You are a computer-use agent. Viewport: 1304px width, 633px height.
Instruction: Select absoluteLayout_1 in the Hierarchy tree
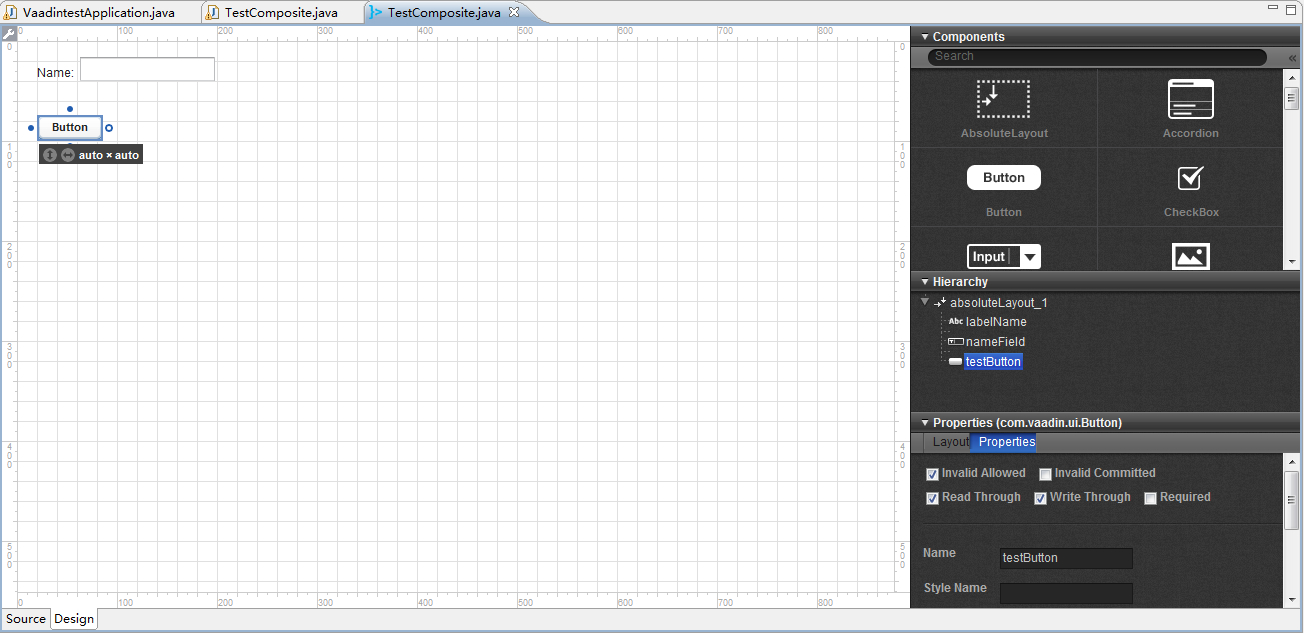coord(999,302)
